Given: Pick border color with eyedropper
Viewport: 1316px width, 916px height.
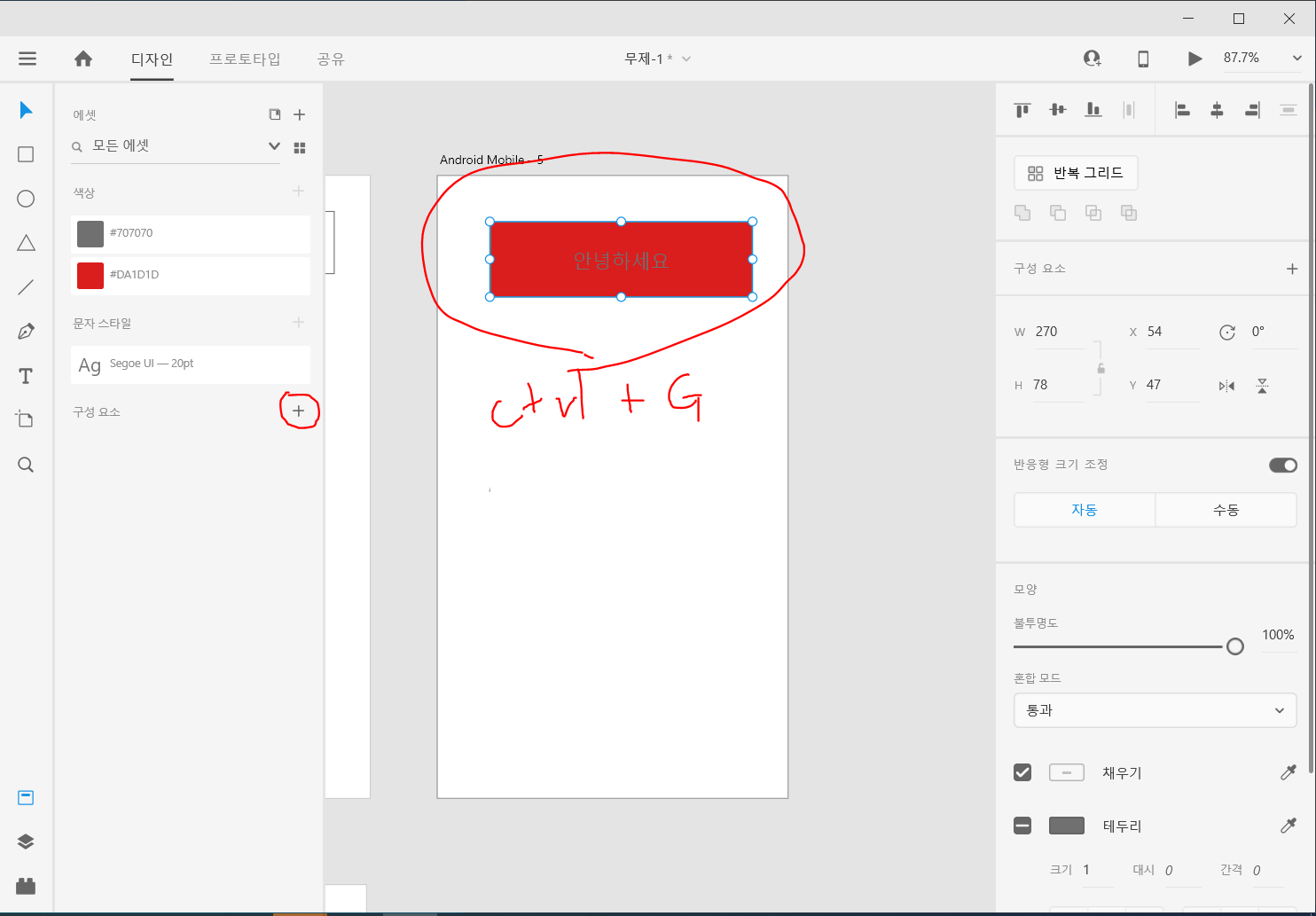Looking at the screenshot, I should coord(1289,826).
